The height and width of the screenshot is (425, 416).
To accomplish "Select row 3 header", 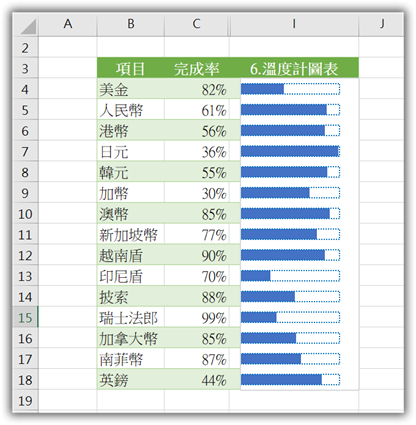I will (25, 68).
